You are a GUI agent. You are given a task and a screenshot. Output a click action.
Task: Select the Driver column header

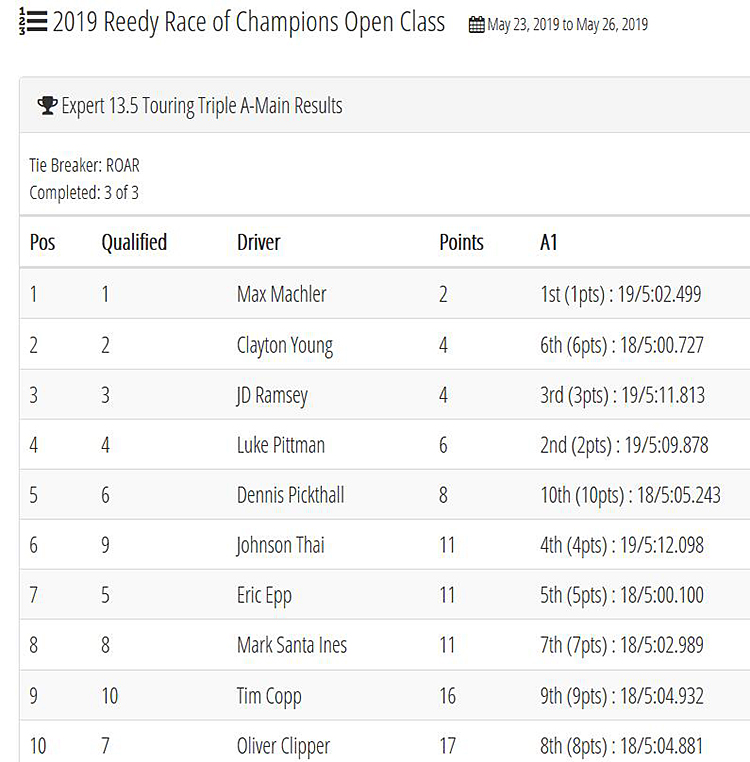(x=259, y=242)
